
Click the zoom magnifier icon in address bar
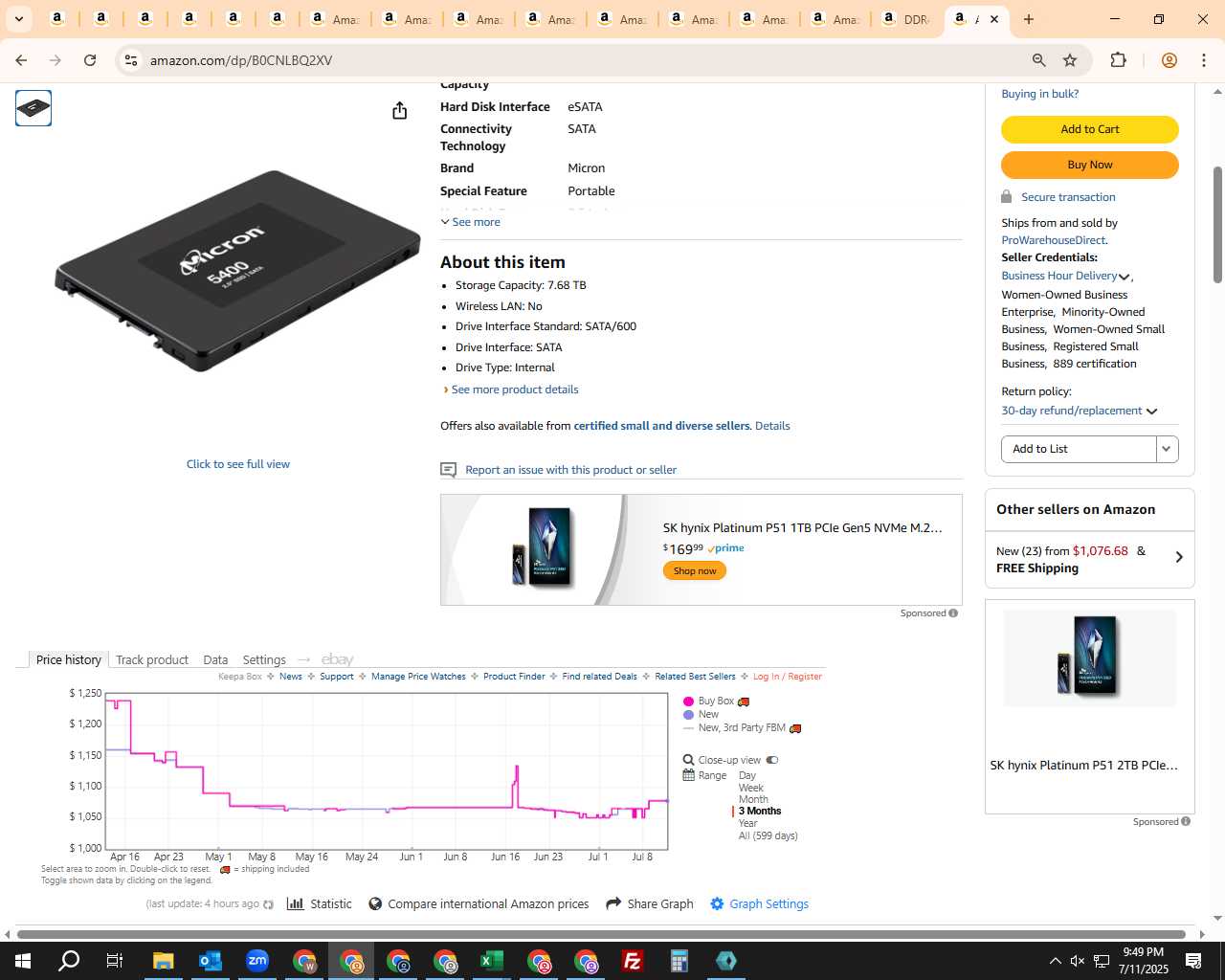pyautogui.click(x=1039, y=60)
